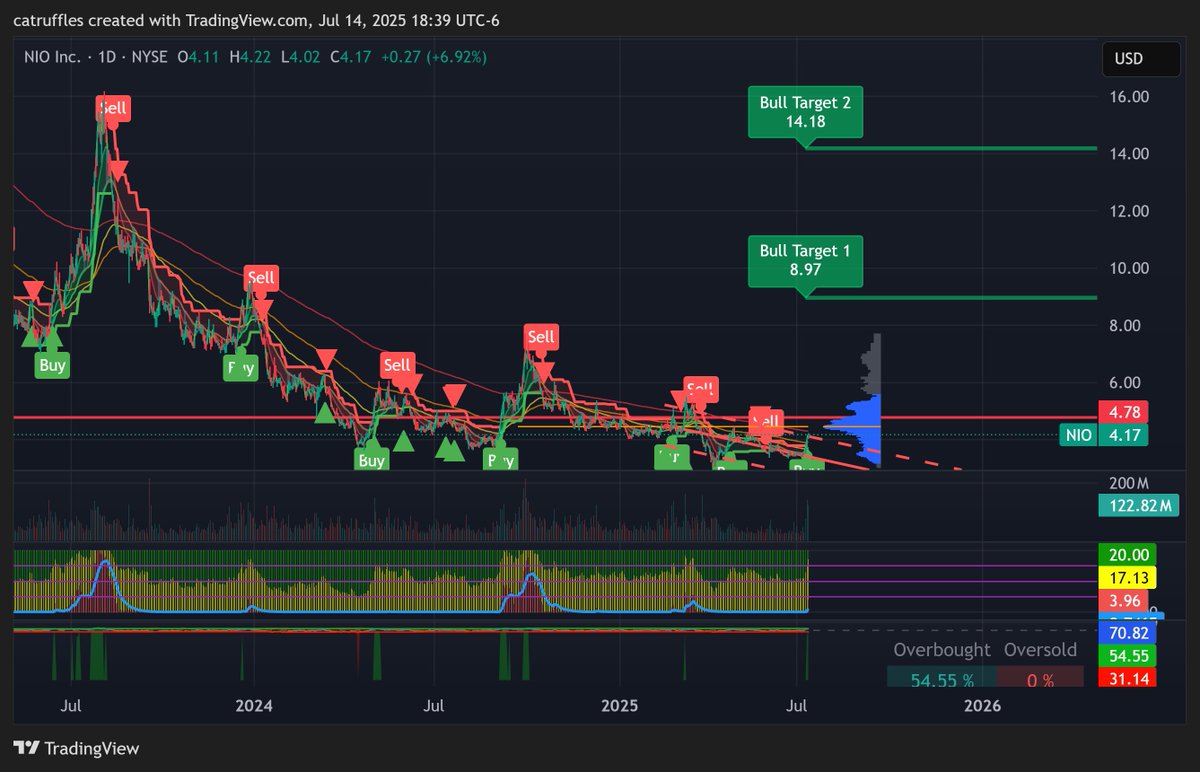Screen dimensions: 1200x772
Task: Click the 6.00 price axis label
Action: 1125,382
